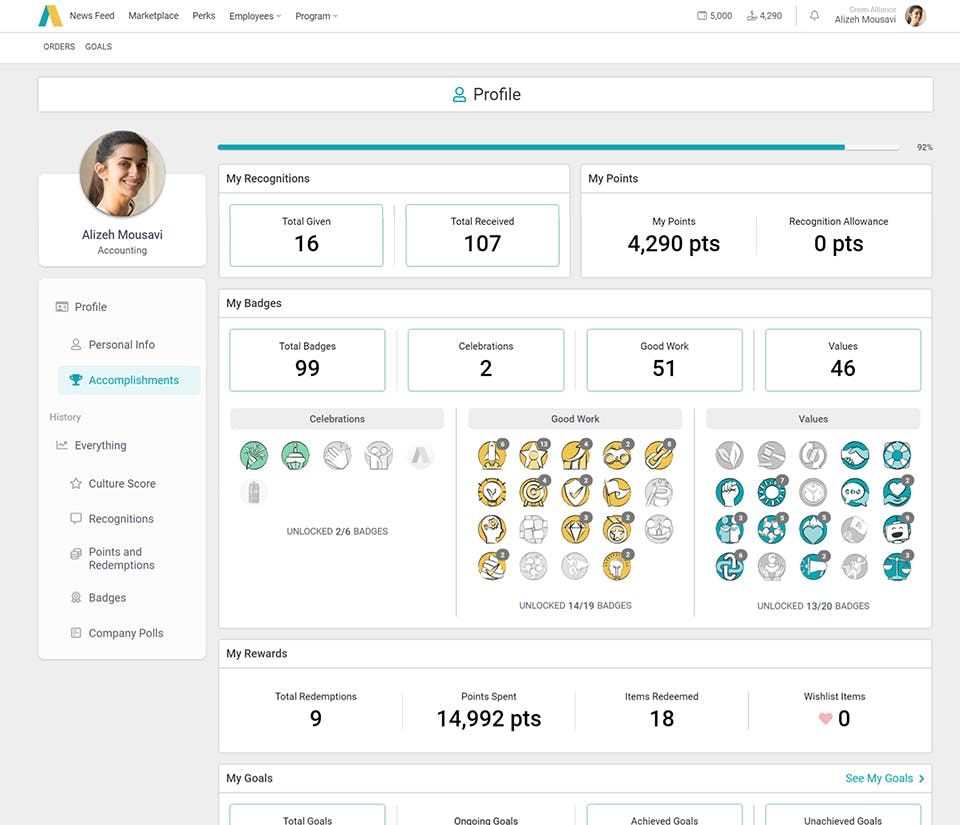The width and height of the screenshot is (960, 825).
Task: Open the Program dropdown menu
Action: tap(316, 16)
